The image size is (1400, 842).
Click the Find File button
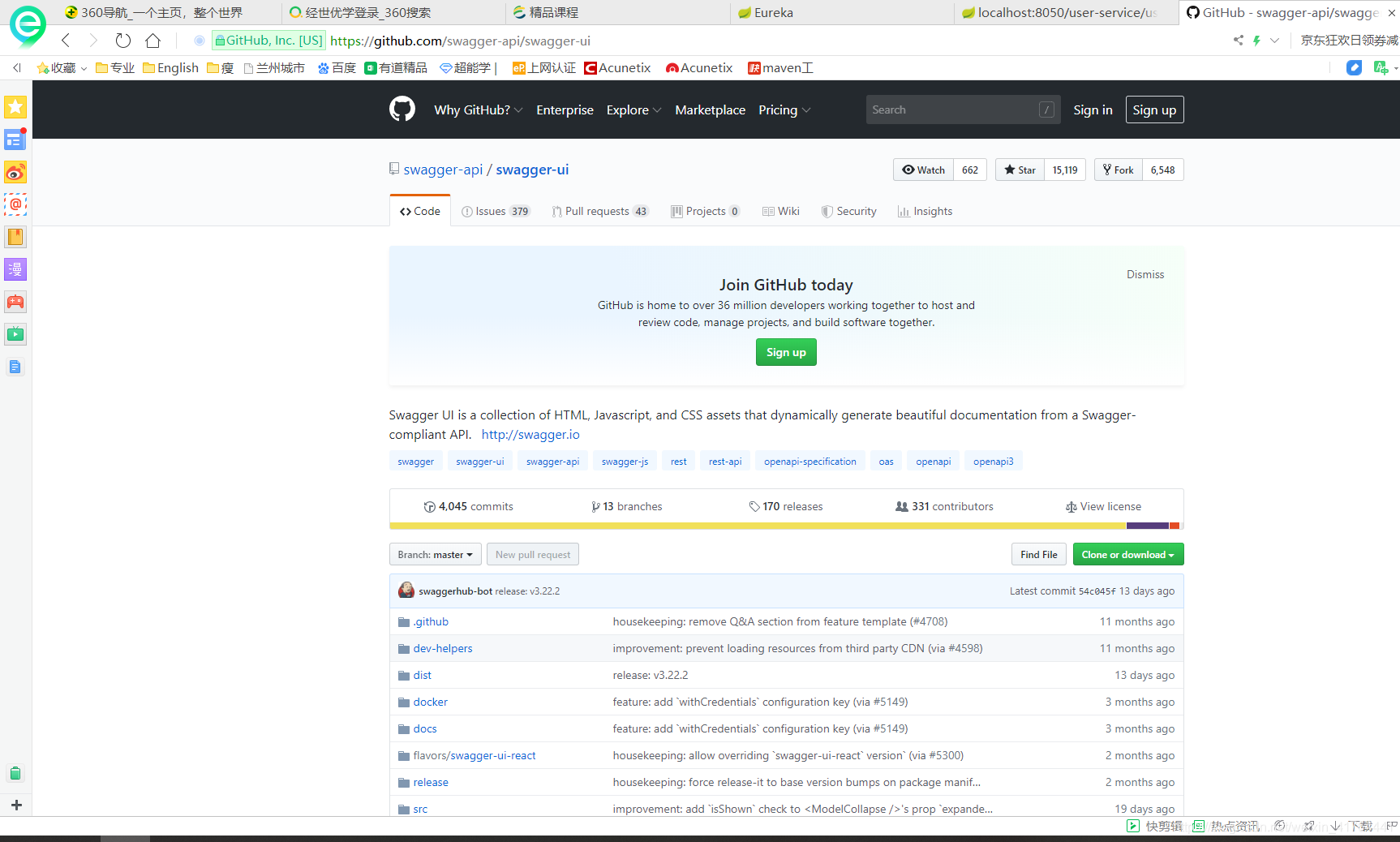click(x=1038, y=555)
